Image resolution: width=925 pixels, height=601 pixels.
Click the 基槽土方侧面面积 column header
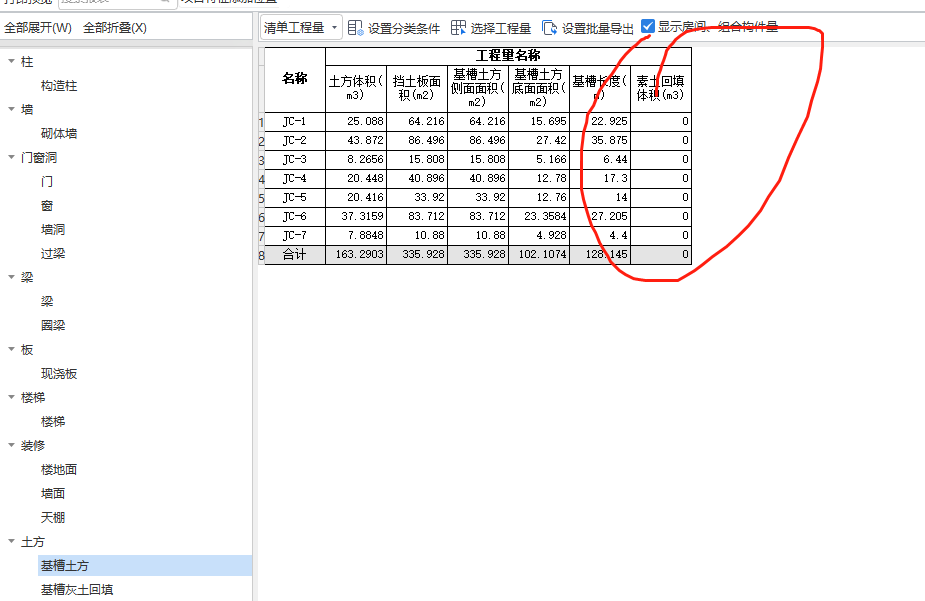point(478,88)
